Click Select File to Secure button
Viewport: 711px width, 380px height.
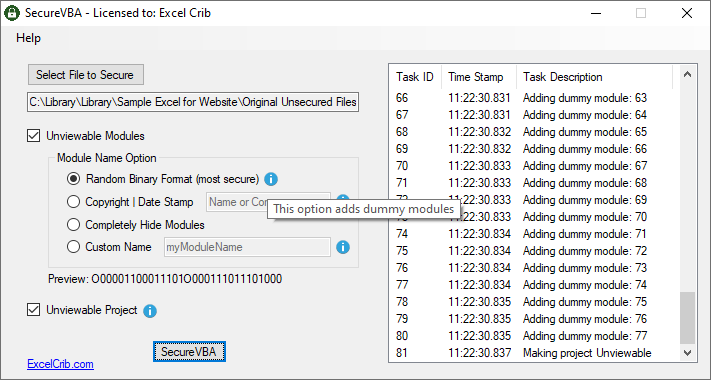coord(86,74)
